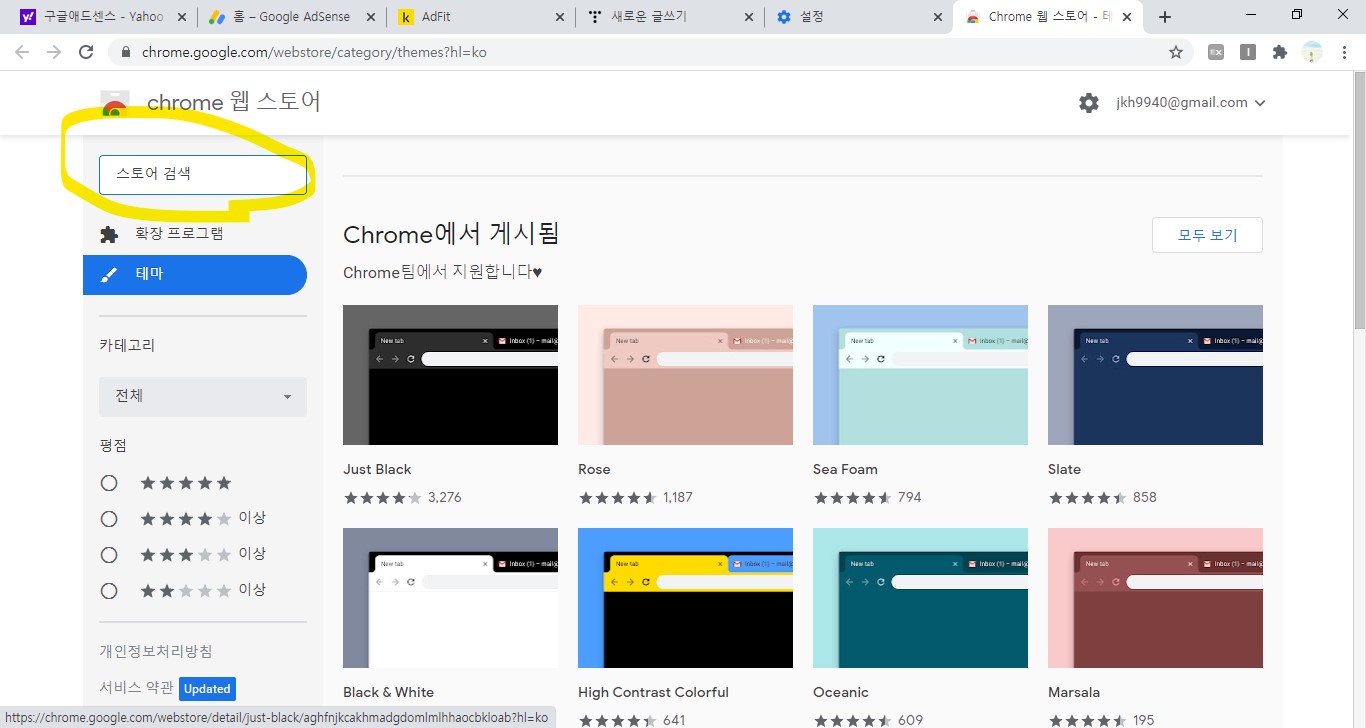
Task: Click the first extension icon beside the star
Action: [x=1216, y=52]
